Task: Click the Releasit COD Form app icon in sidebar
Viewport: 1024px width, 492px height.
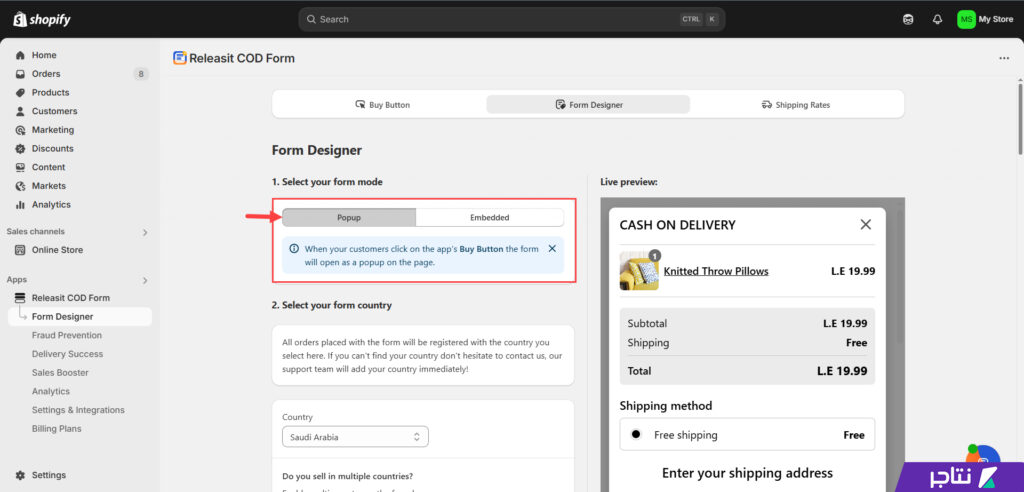Action: (20, 298)
